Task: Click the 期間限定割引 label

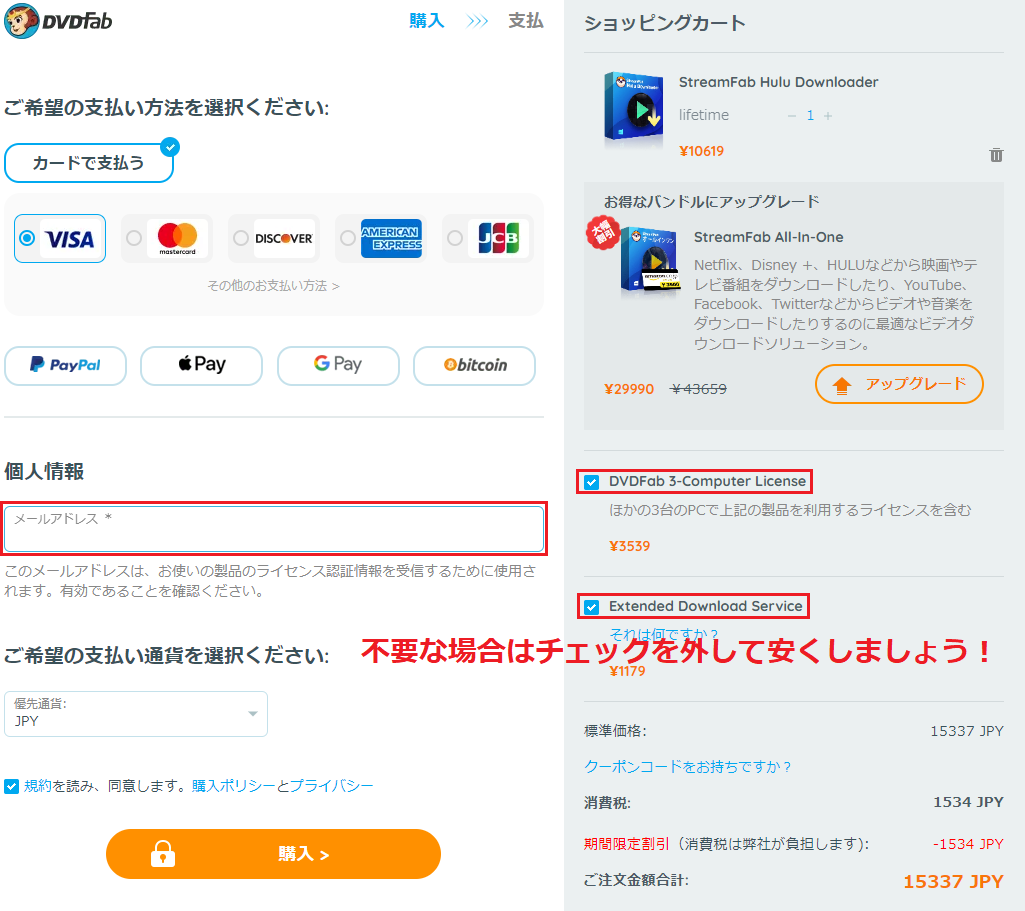Action: [626, 844]
